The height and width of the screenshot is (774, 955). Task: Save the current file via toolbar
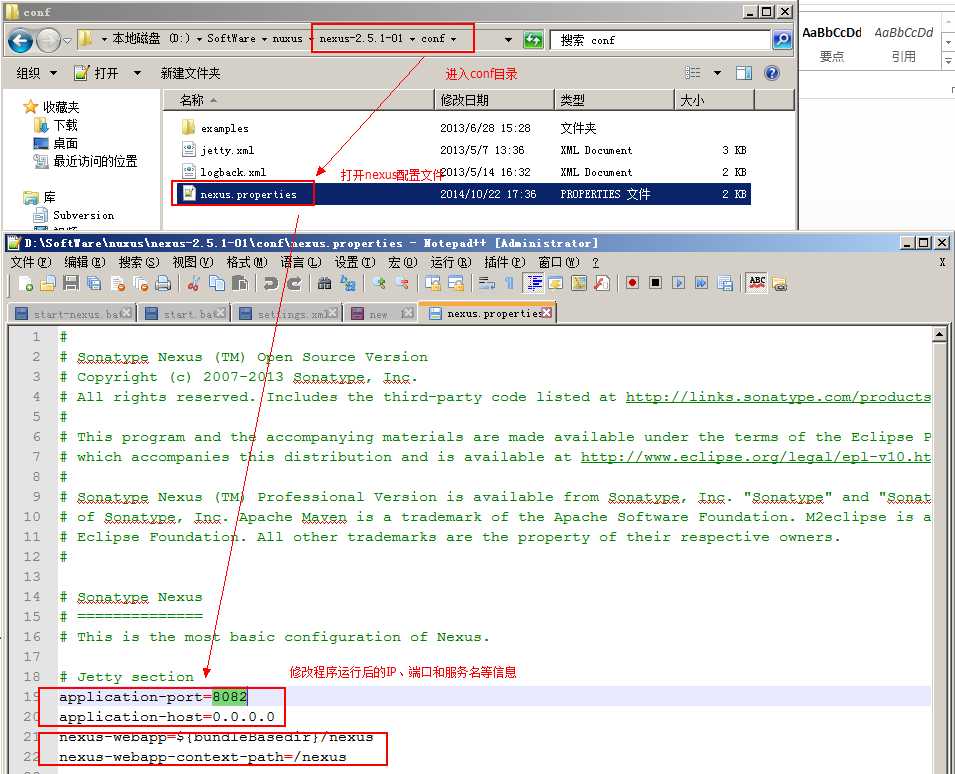coord(71,283)
